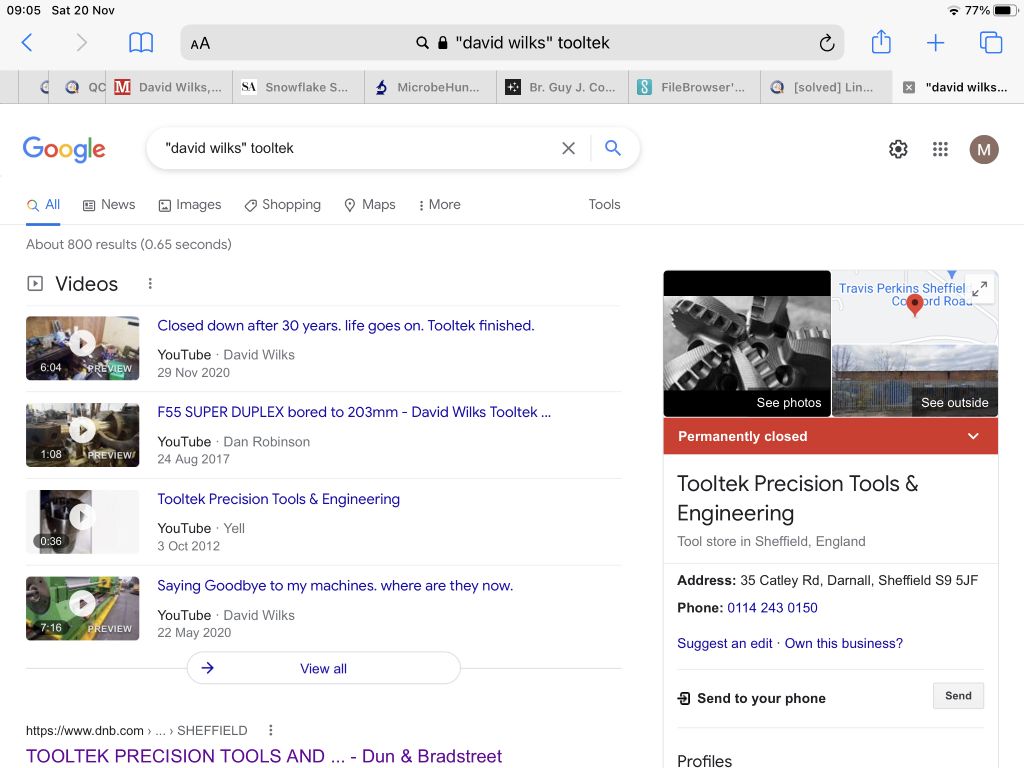Play the 6:04 Closed down video thumbnail
1024x768 pixels.
click(82, 348)
